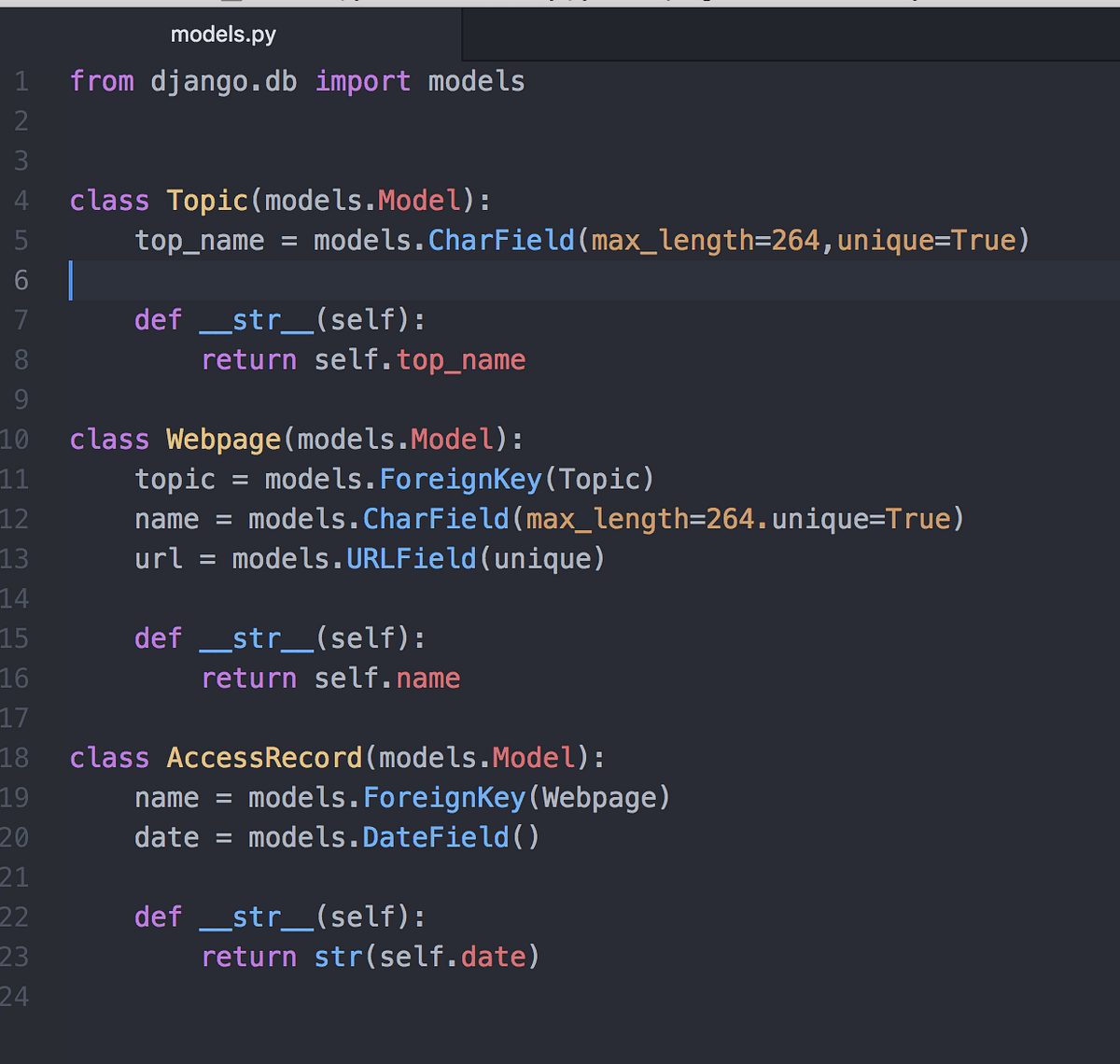
Task: Click the max_length=264 argument on line 12
Action: point(644,519)
